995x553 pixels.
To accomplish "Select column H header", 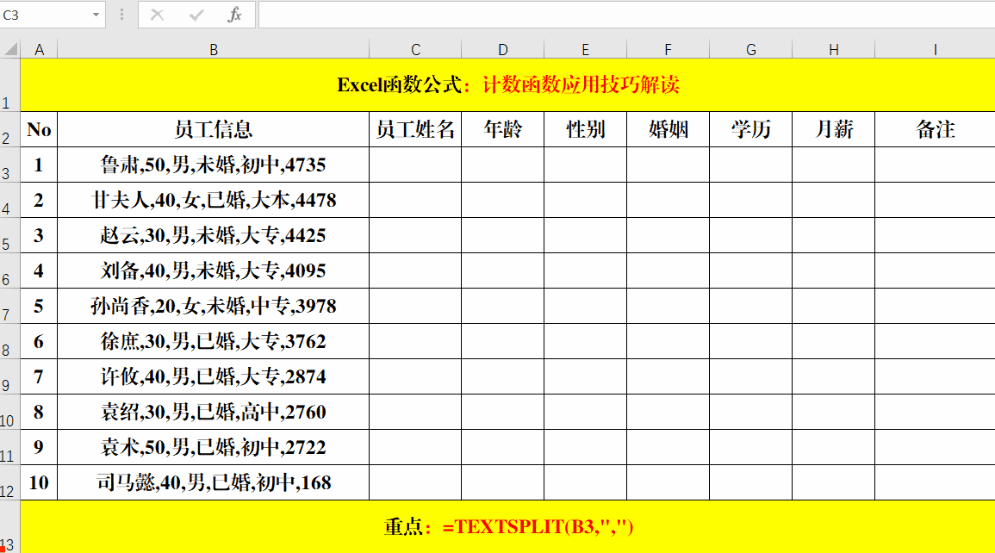I will [833, 50].
